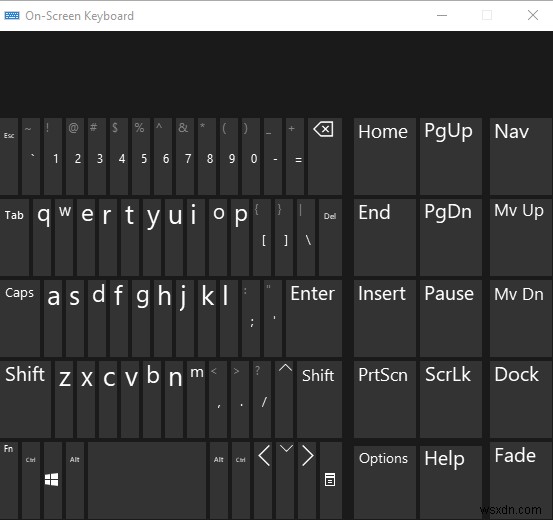Click the minus and underscore key
Screen dimensions: 553x520
coord(273,156)
